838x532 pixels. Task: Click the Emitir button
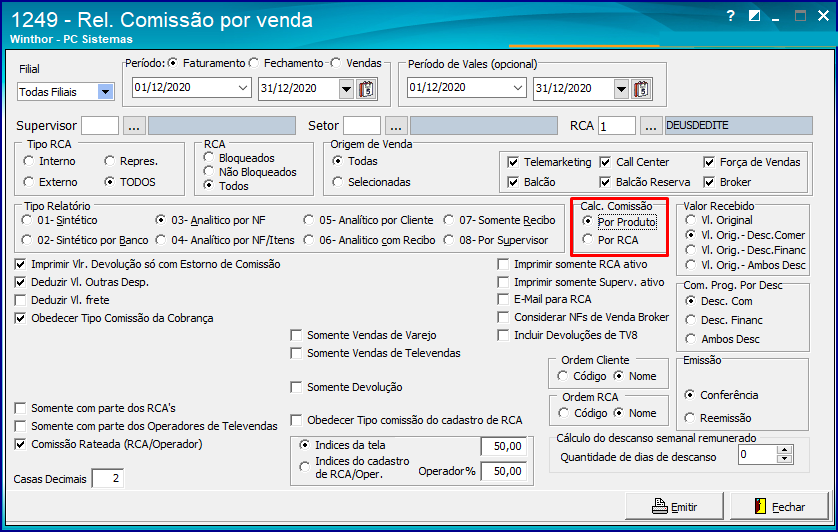click(x=674, y=506)
